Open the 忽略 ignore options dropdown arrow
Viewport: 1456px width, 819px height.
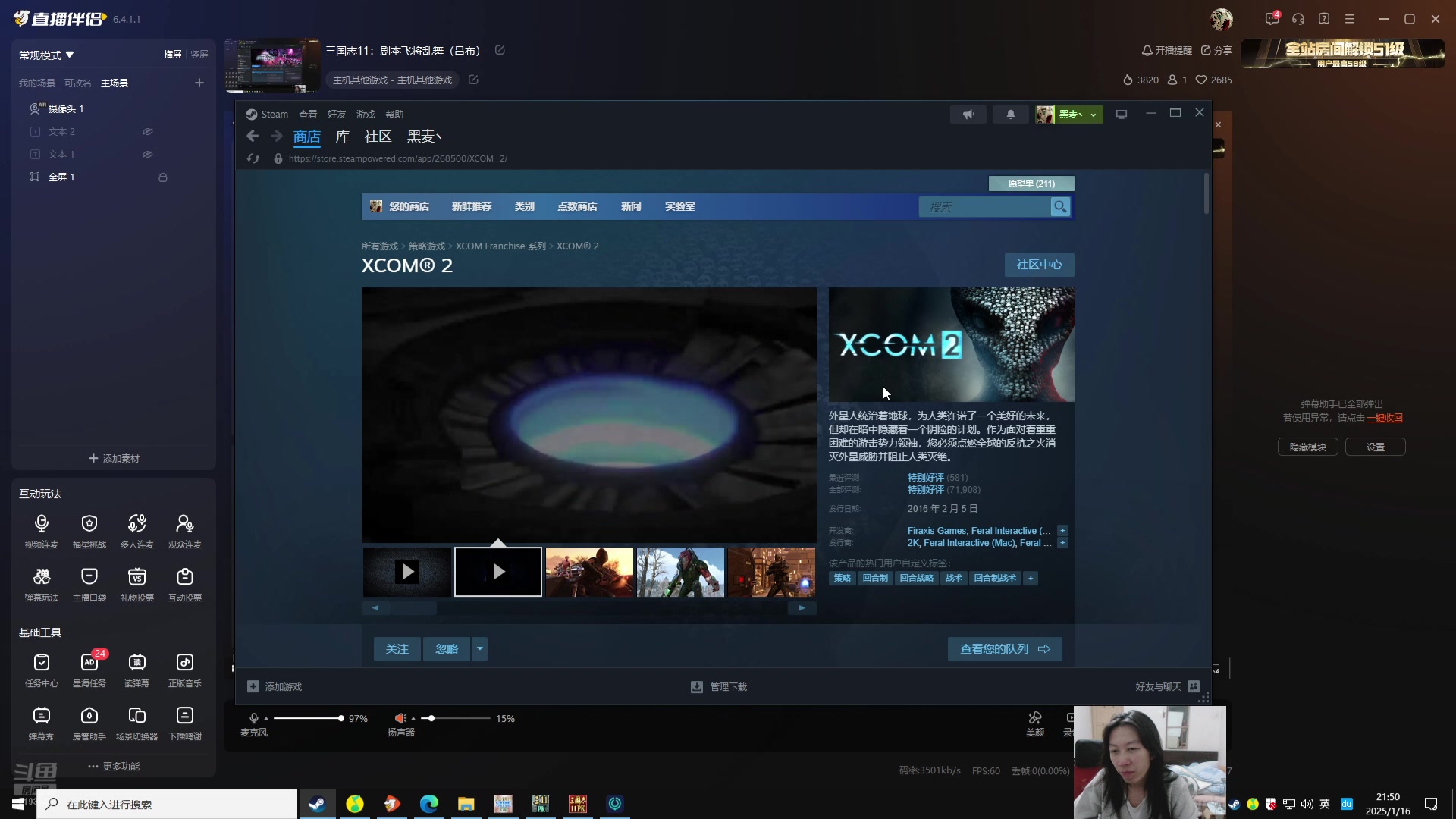point(479,649)
